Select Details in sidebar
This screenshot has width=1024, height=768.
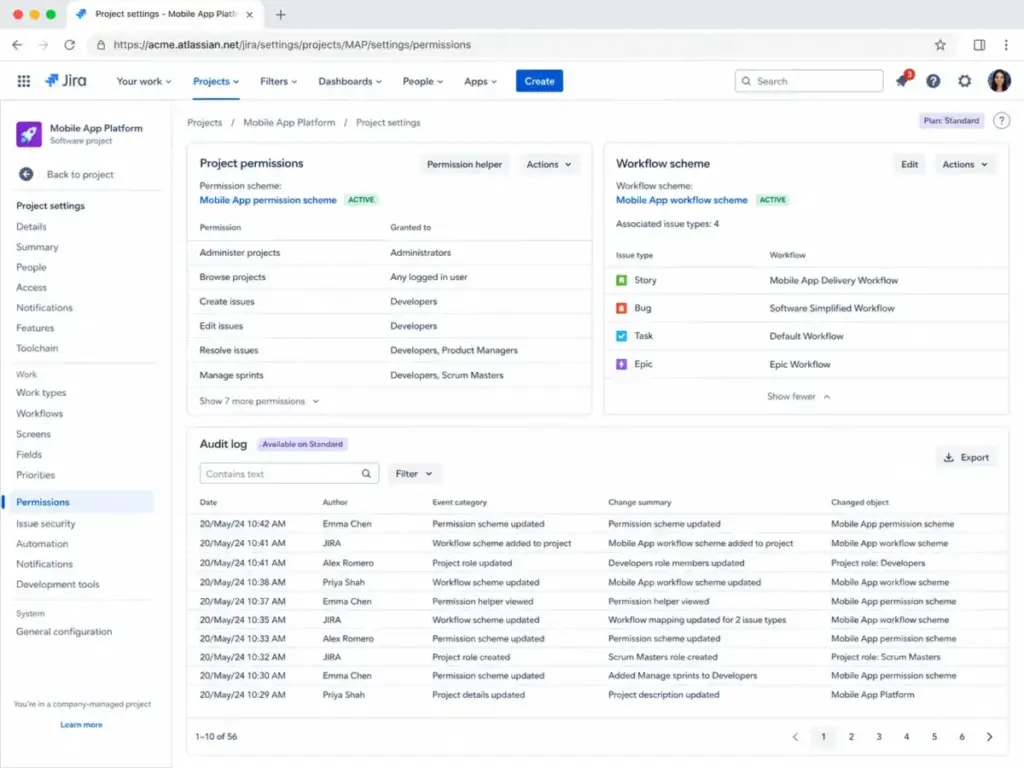(31, 227)
